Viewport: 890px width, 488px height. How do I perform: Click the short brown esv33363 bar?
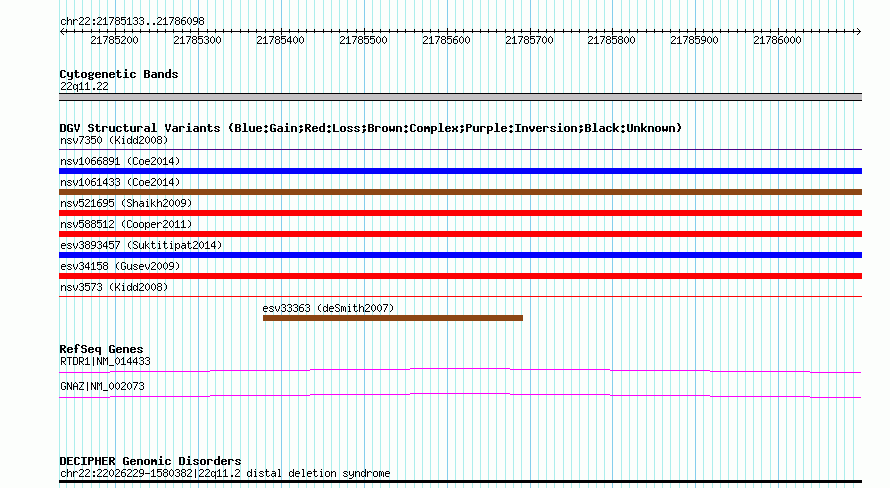tap(393, 318)
